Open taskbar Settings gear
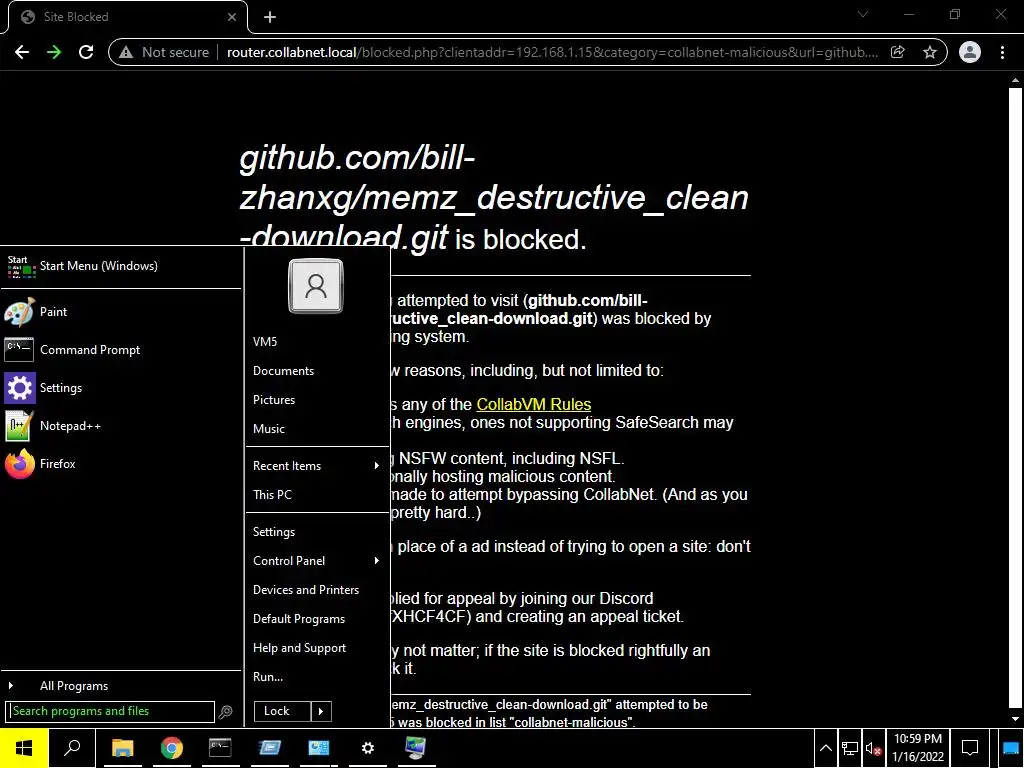Viewport: 1024px width, 768px height. 368,748
